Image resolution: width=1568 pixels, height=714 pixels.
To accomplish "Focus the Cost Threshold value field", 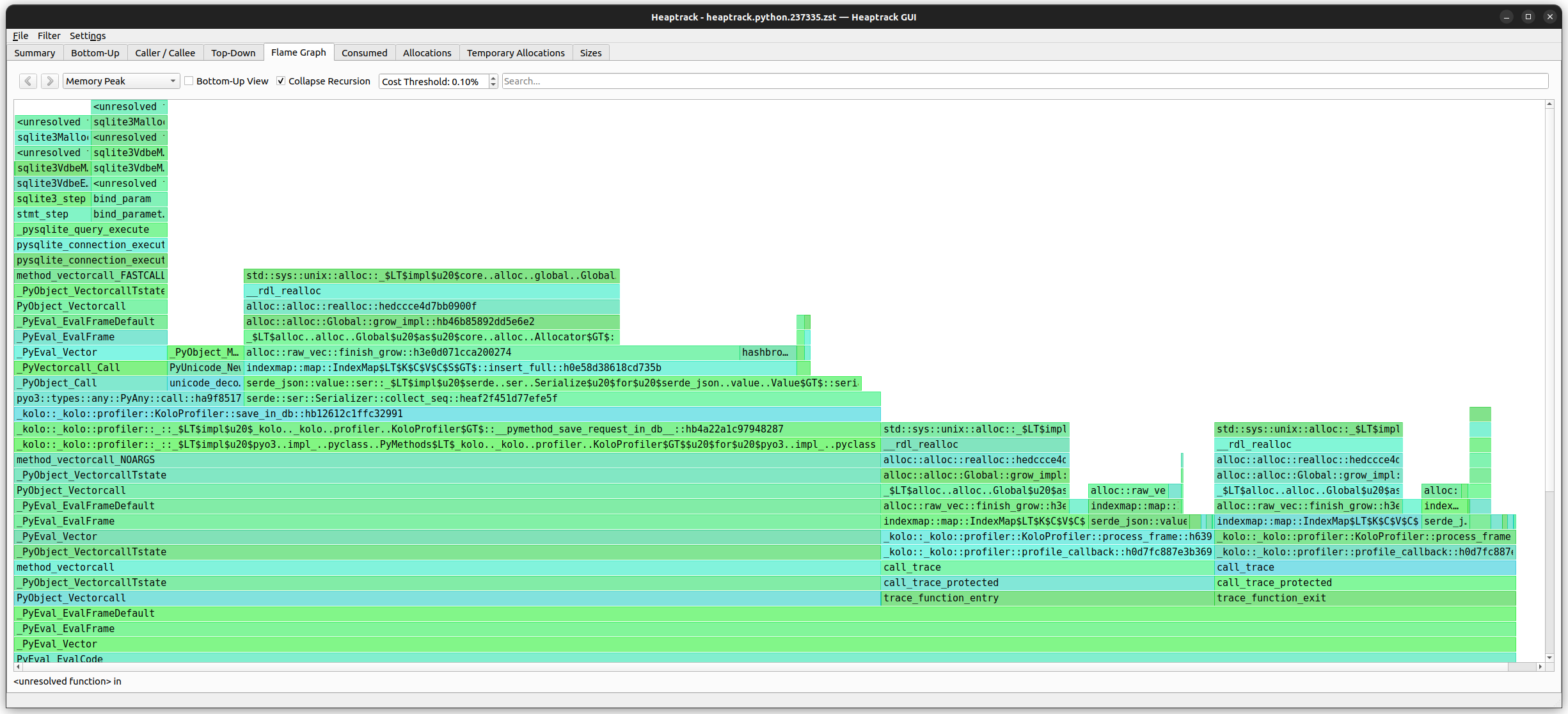I will (x=434, y=81).
